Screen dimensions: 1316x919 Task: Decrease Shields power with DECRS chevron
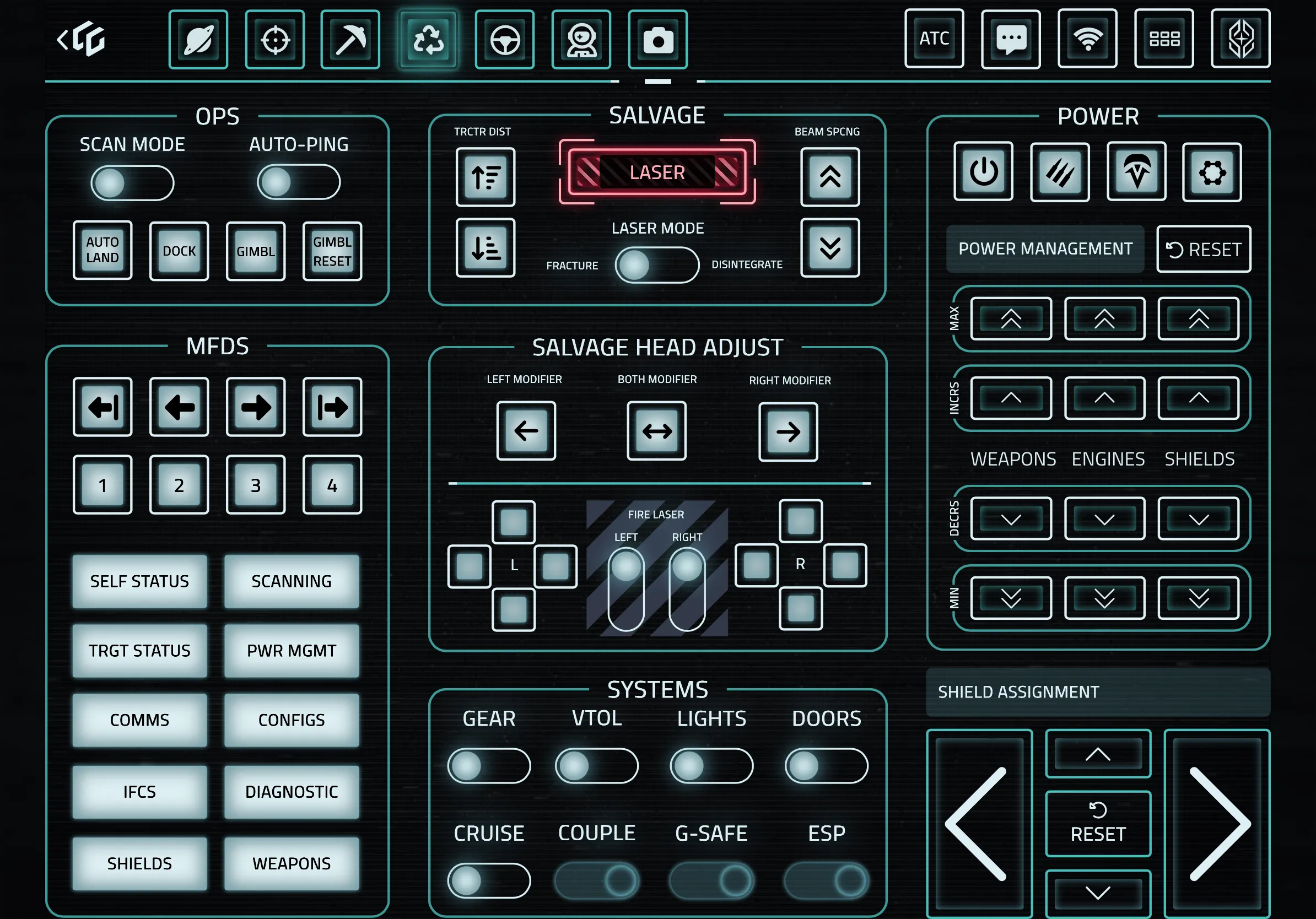(1198, 519)
